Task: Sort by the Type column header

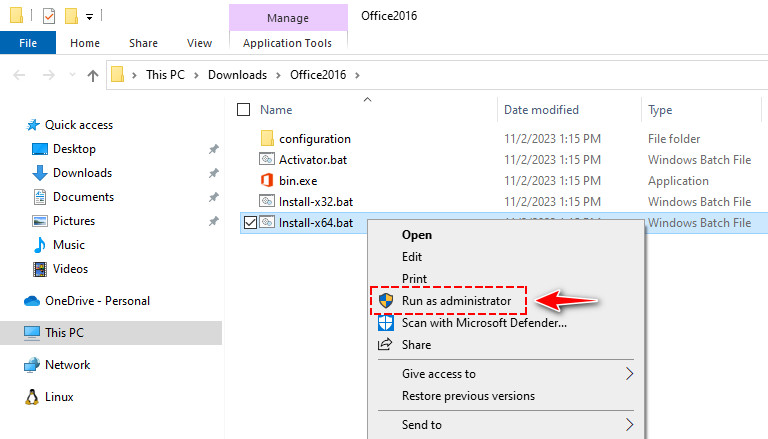Action: 660,110
